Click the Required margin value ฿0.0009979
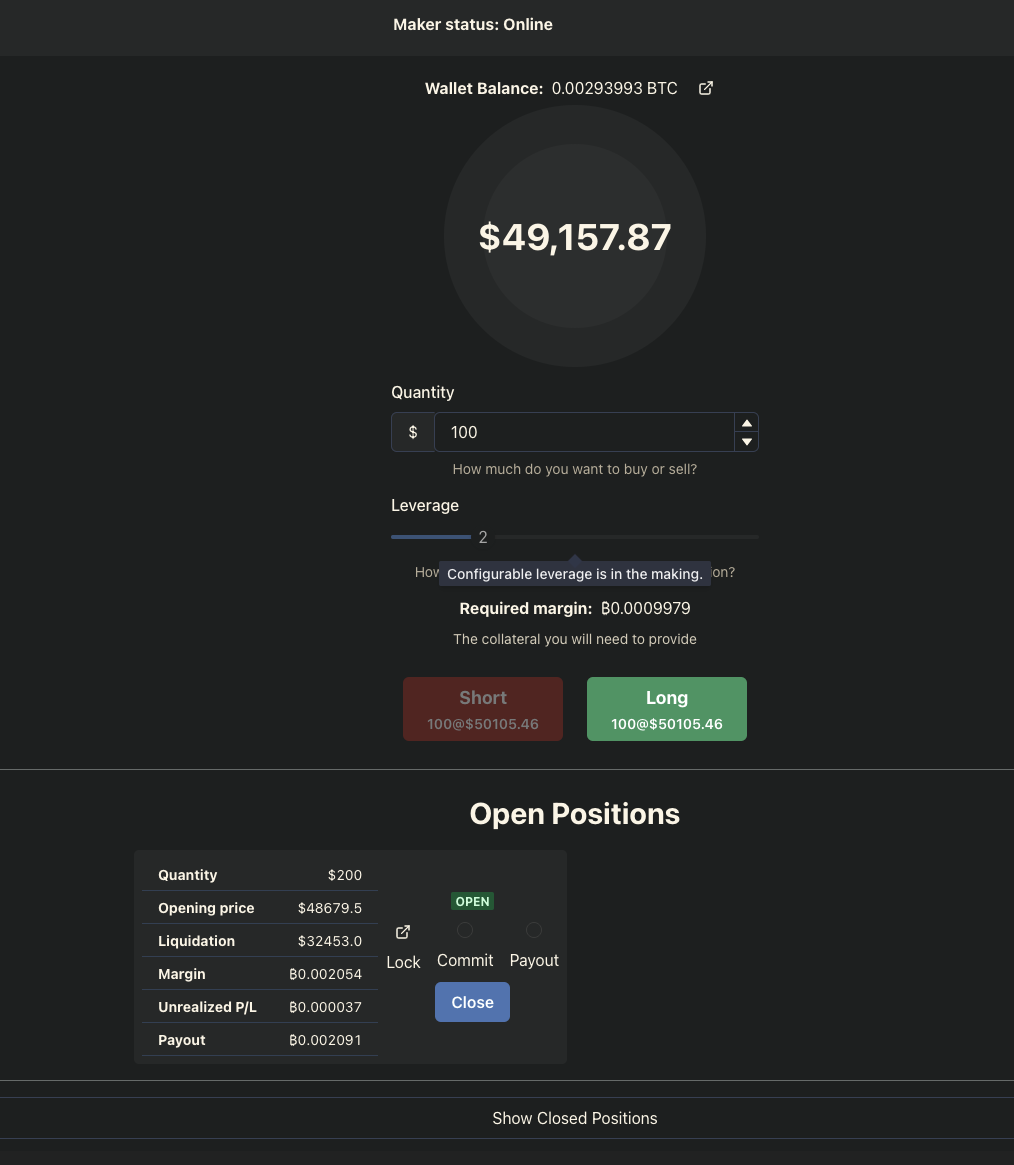Screen dimensions: 1014x1165 click(x=645, y=608)
